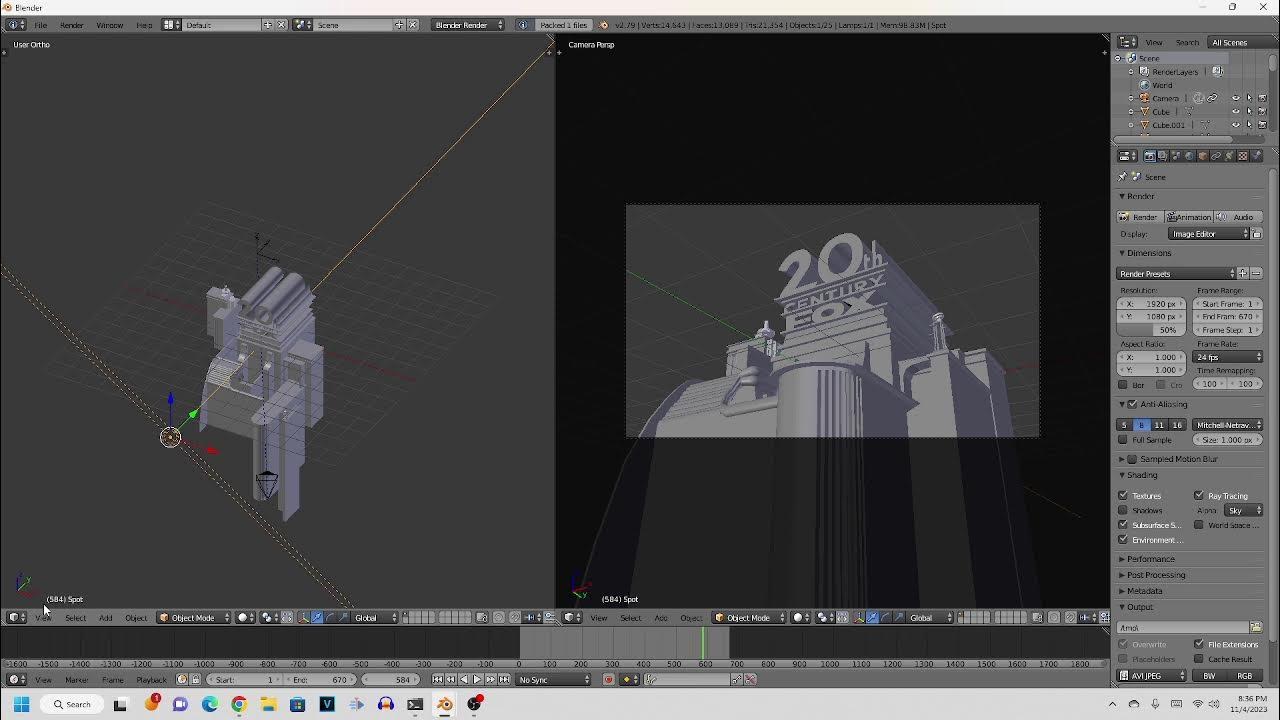Screen dimensions: 1280x720
Task: Play animation in reverse in timeline
Action: click(x=464, y=680)
